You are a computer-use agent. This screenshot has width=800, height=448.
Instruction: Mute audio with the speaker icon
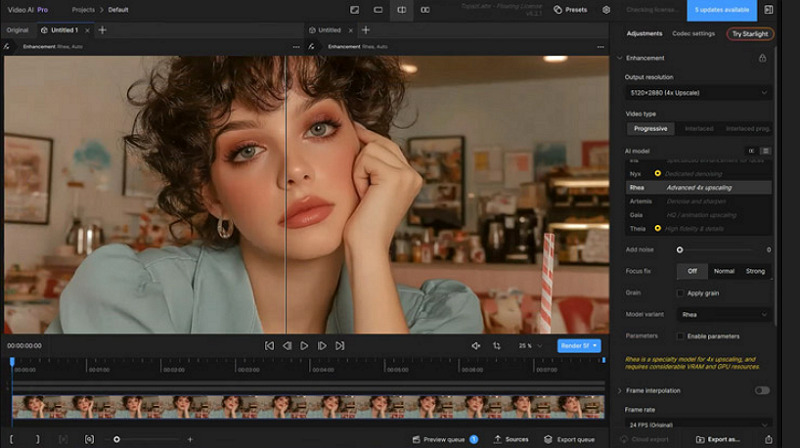pyautogui.click(x=476, y=346)
